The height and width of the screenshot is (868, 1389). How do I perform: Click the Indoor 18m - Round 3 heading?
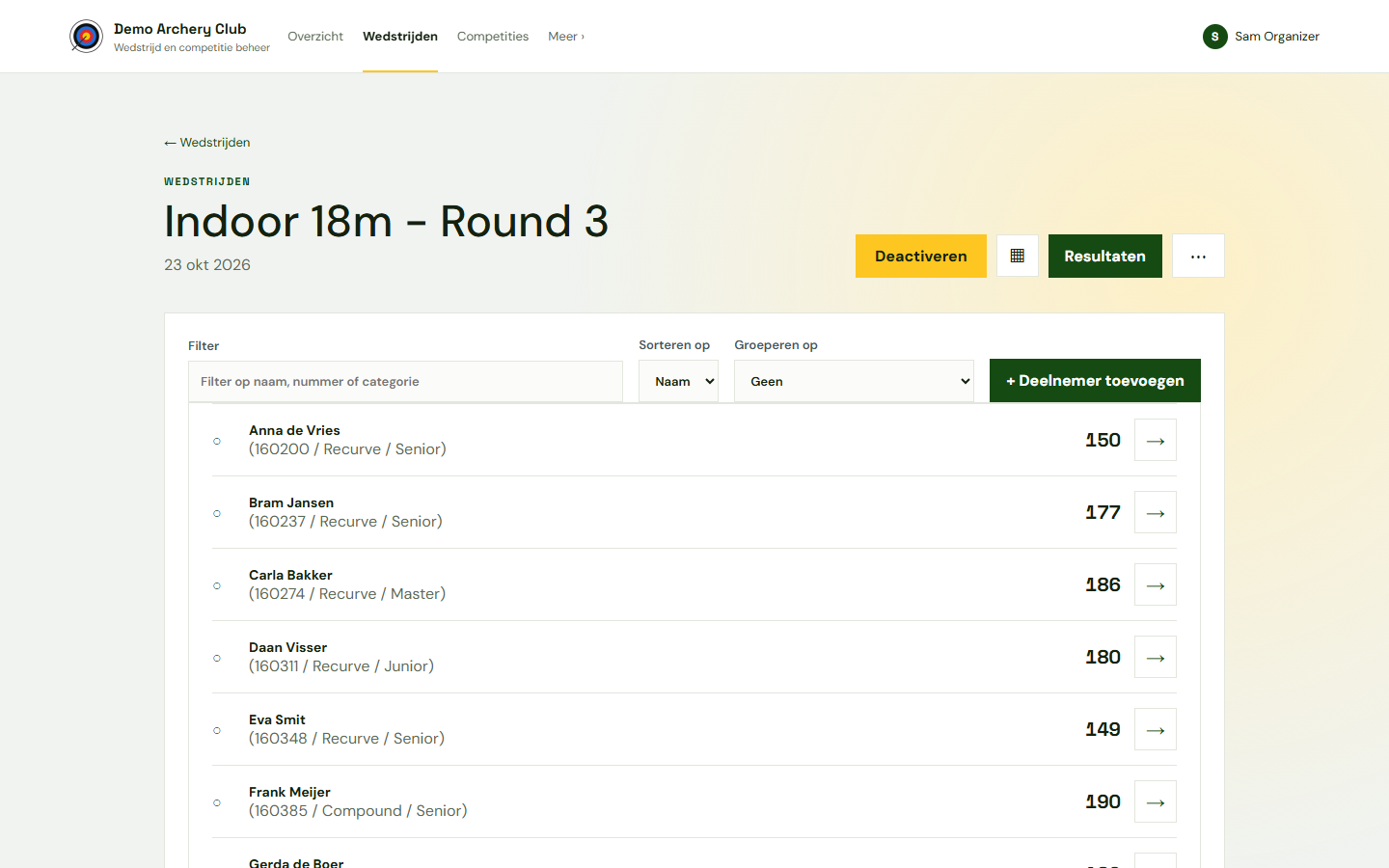click(386, 221)
